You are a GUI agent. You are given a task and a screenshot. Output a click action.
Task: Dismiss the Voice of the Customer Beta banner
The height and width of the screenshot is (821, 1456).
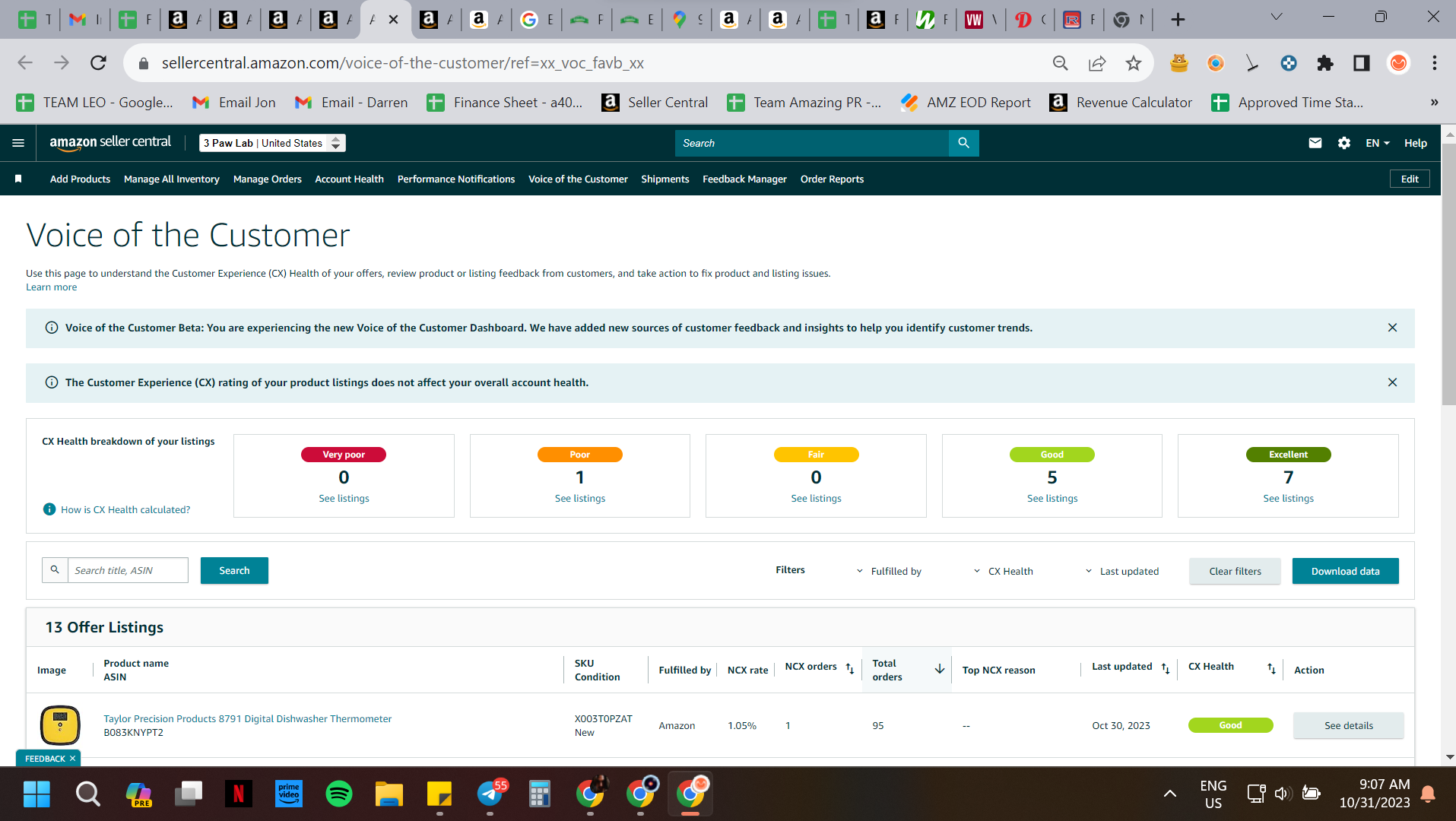(x=1392, y=328)
